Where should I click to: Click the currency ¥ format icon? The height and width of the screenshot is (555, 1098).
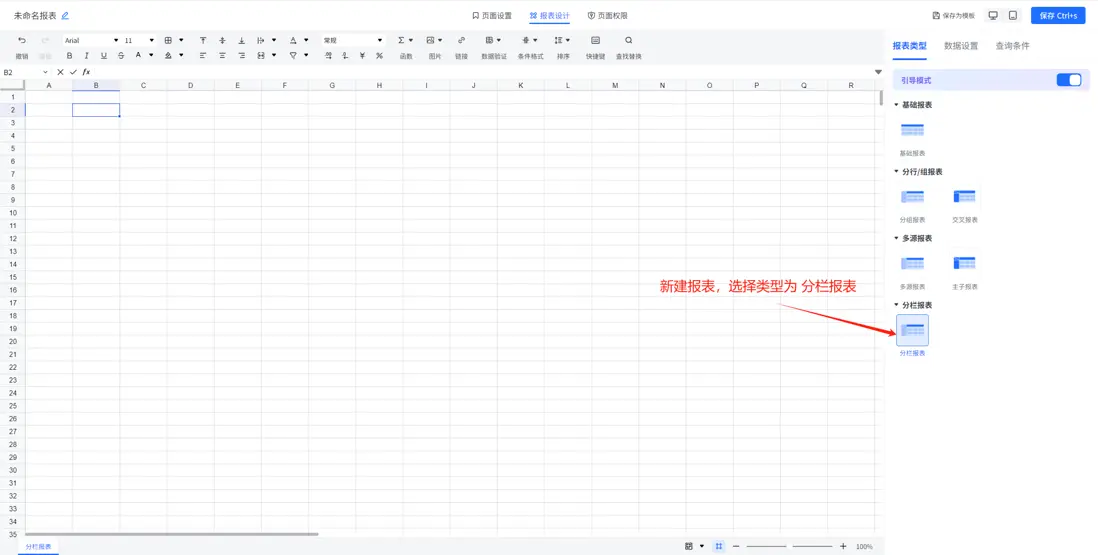pyautogui.click(x=362, y=55)
